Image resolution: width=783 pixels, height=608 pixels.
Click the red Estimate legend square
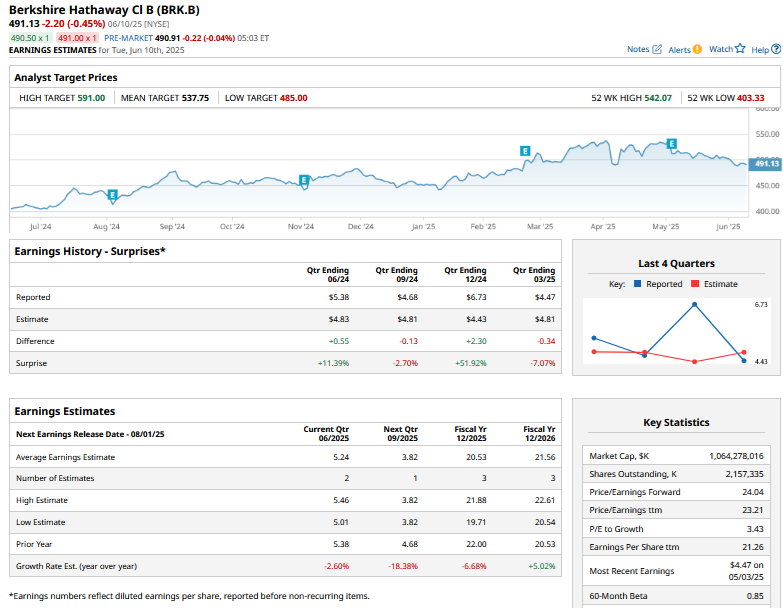pyautogui.click(x=696, y=284)
